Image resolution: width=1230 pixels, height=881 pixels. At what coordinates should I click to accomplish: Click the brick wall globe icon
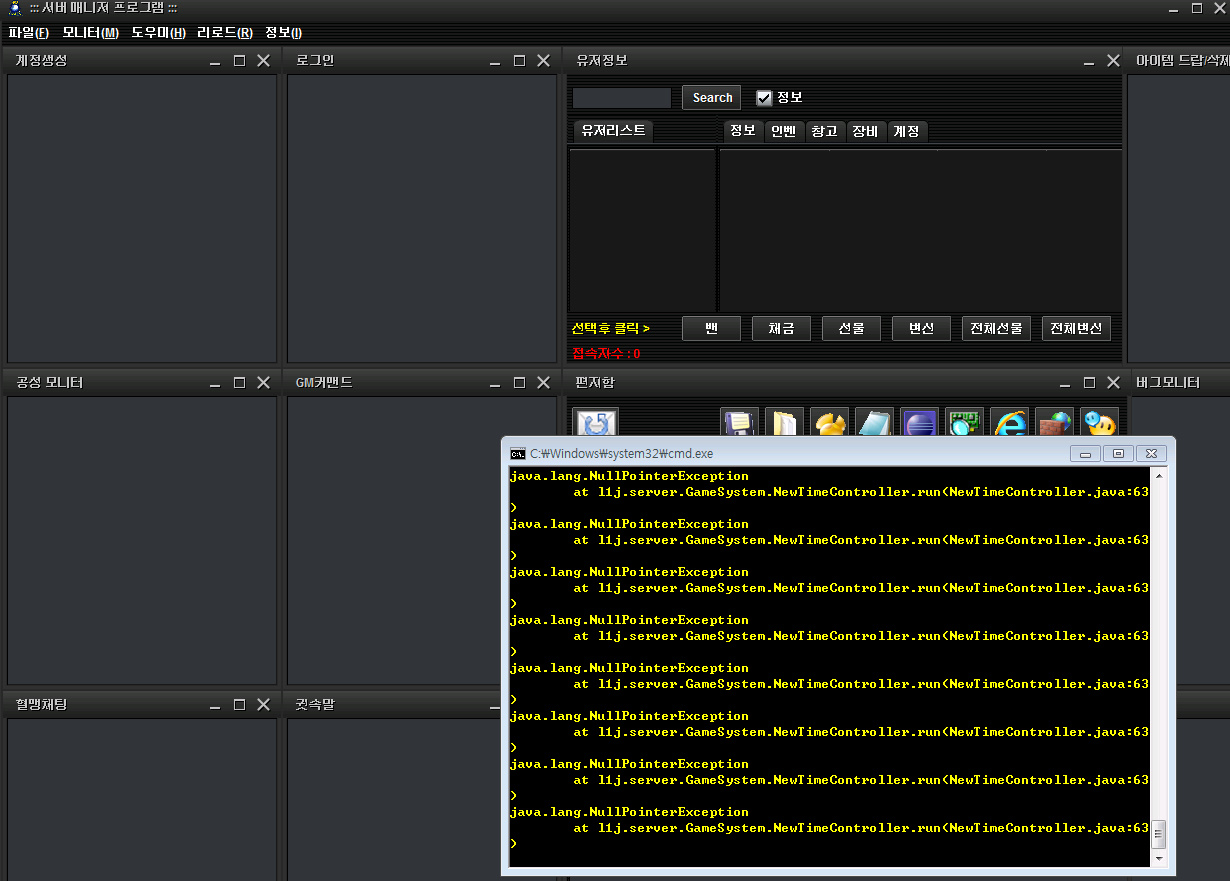coord(1054,423)
